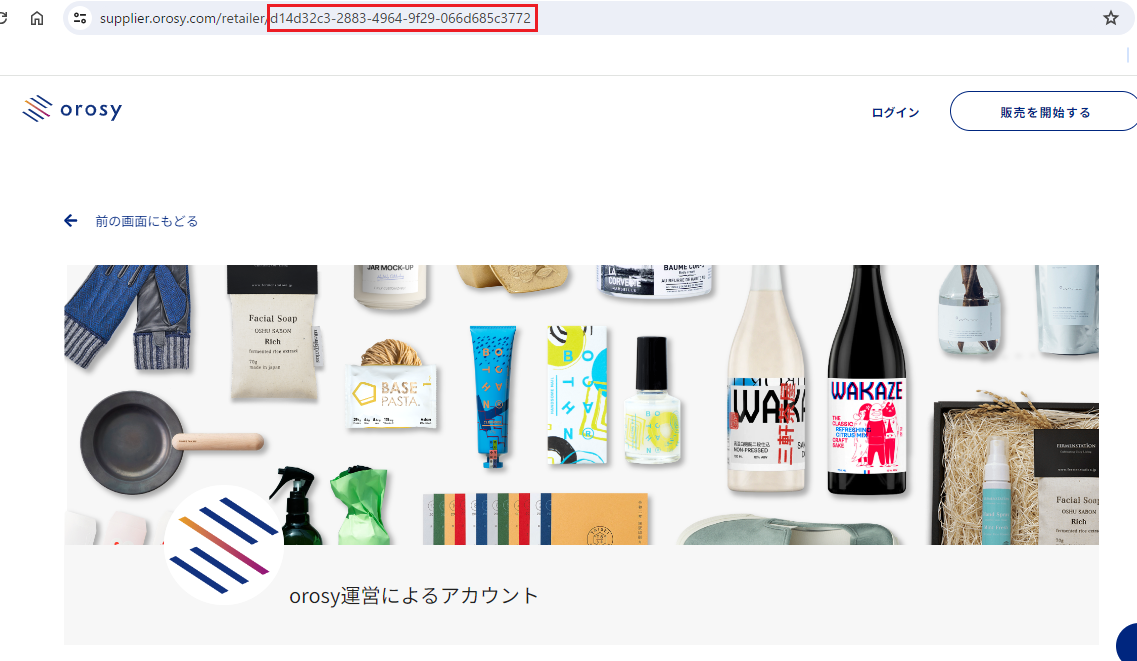The height and width of the screenshot is (661, 1137).
Task: Click the orosy logo in header
Action: (x=73, y=109)
